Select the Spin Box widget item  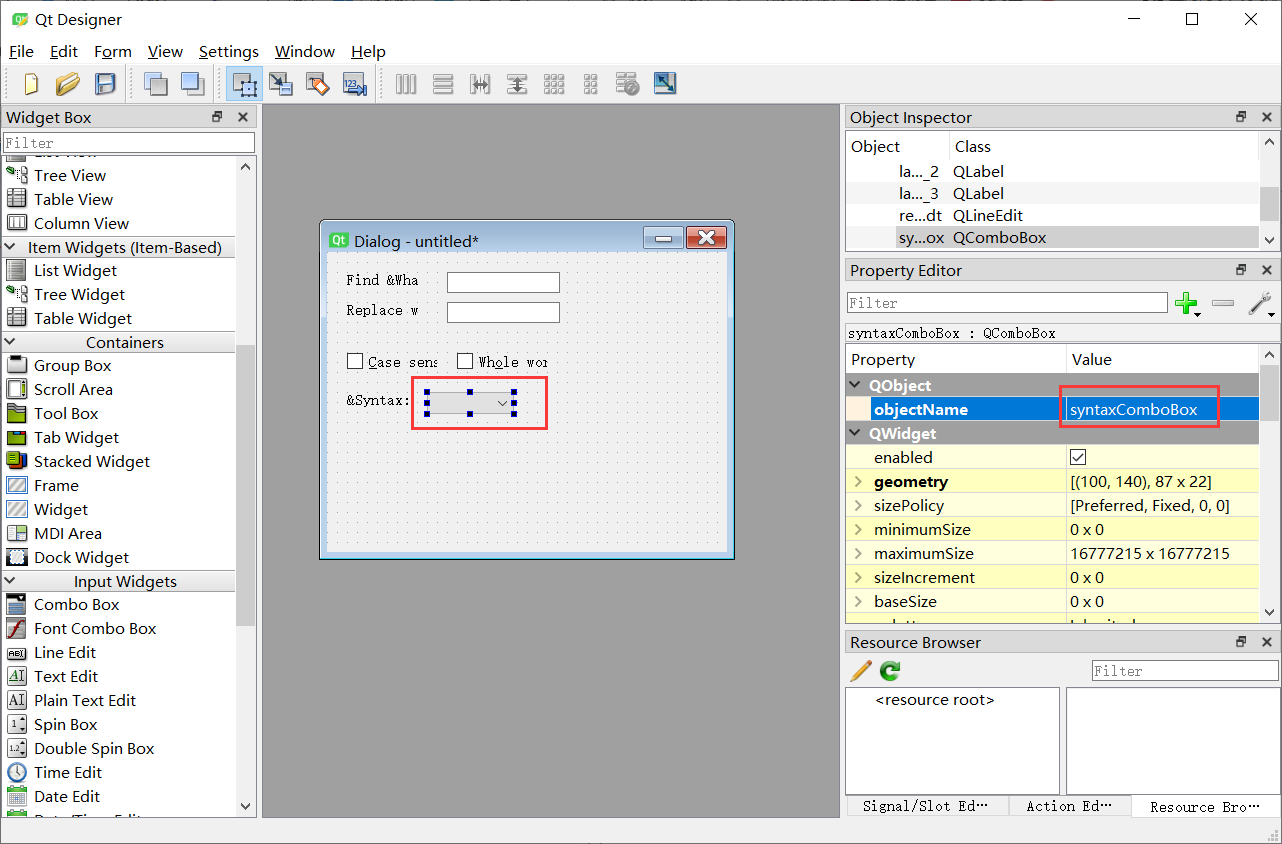coord(65,724)
